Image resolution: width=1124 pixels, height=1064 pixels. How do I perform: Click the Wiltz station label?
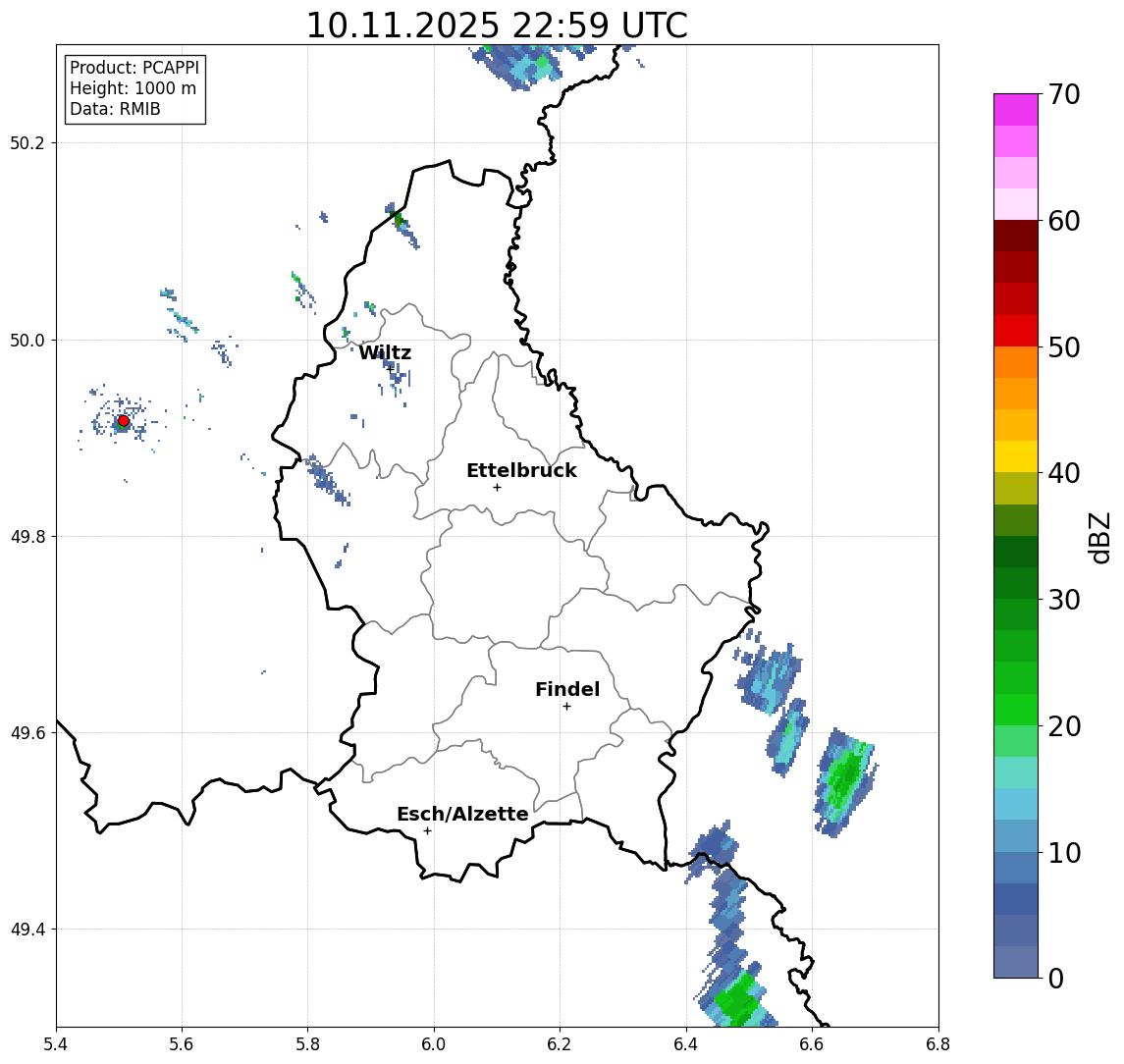385,352
